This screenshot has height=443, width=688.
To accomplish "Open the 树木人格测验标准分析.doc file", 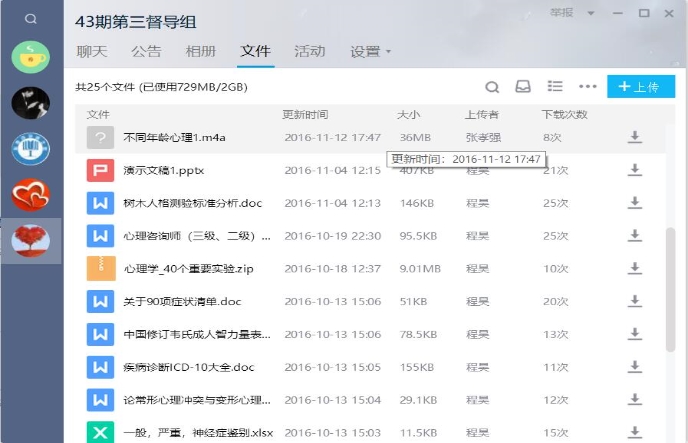I will [x=192, y=203].
